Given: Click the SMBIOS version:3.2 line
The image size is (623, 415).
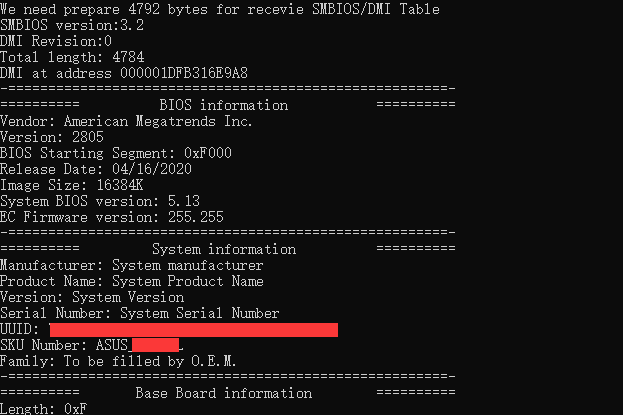Looking at the screenshot, I should pos(72,25).
